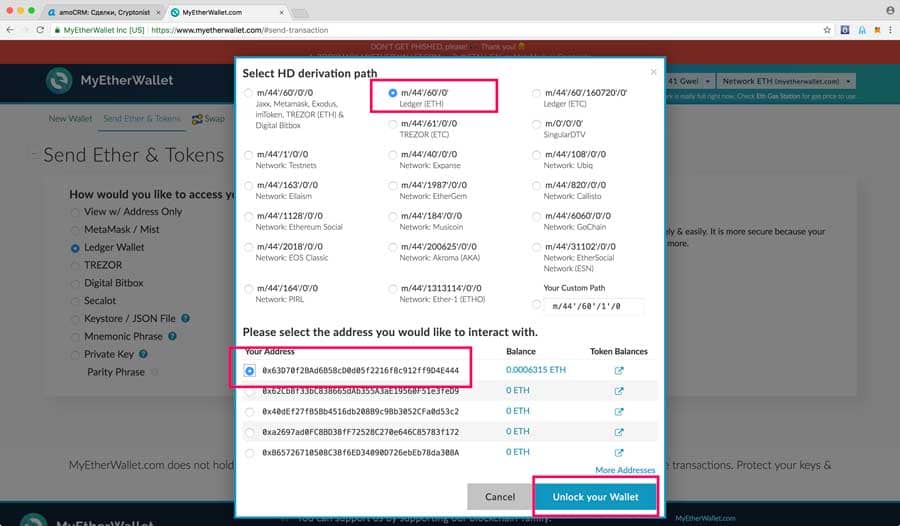Select m/44'/184'/0'/0 Musicoin path

click(393, 216)
